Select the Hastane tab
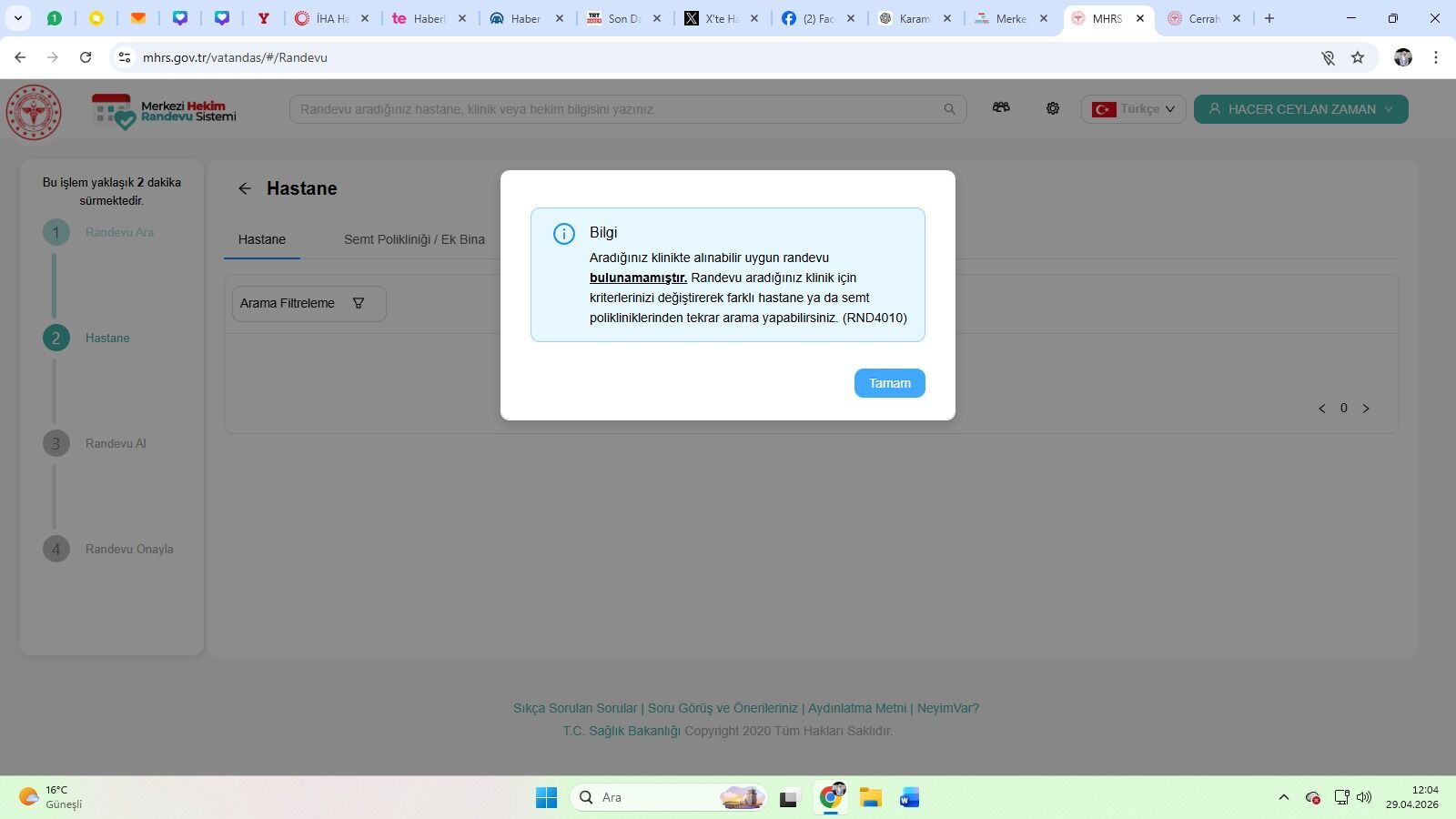1456x819 pixels. 262,239
